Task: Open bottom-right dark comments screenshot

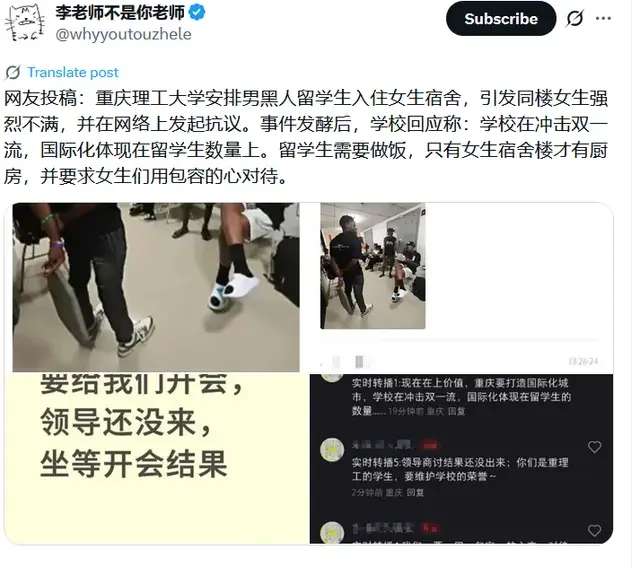Action: 461,459
